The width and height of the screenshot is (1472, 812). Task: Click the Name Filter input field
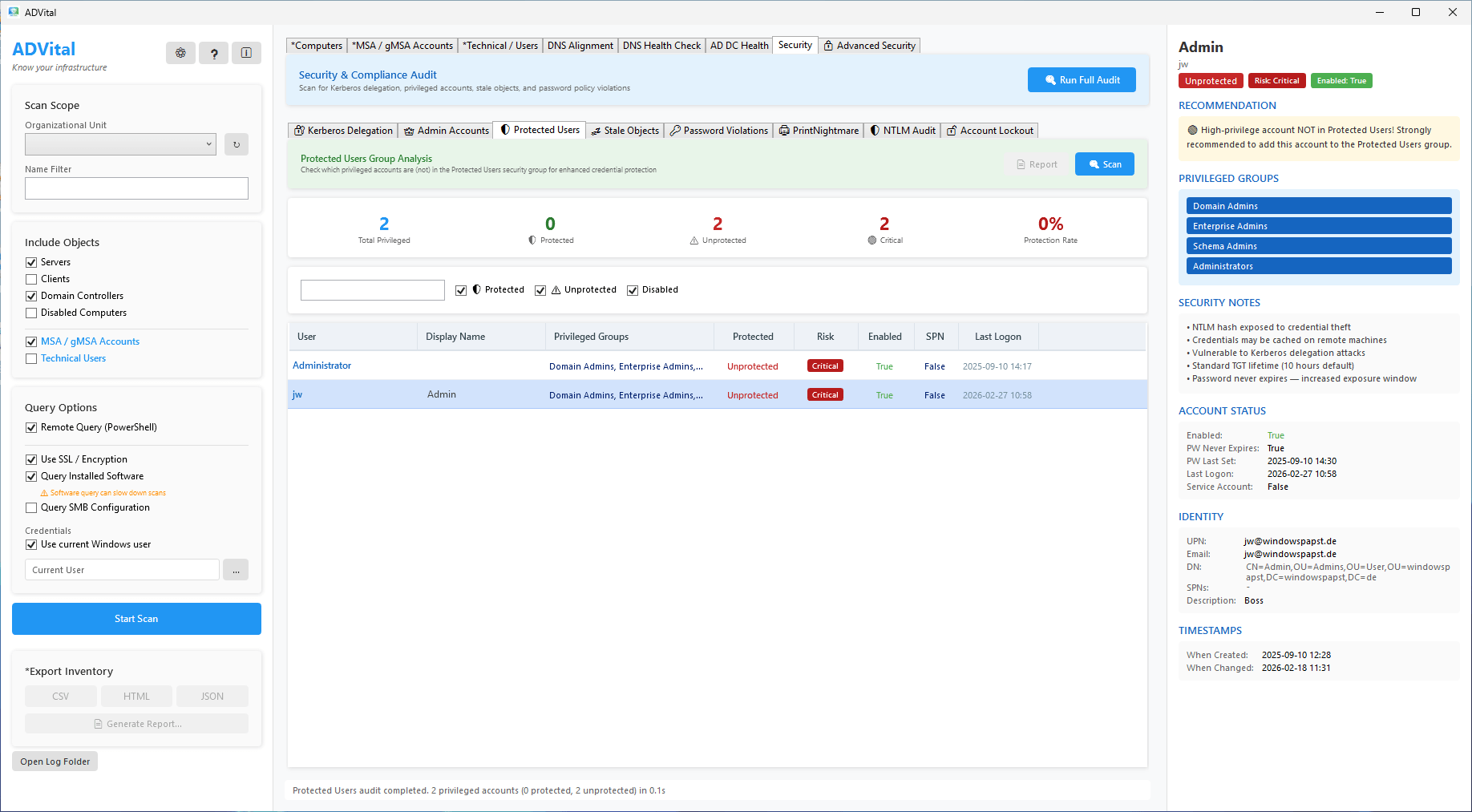point(136,188)
